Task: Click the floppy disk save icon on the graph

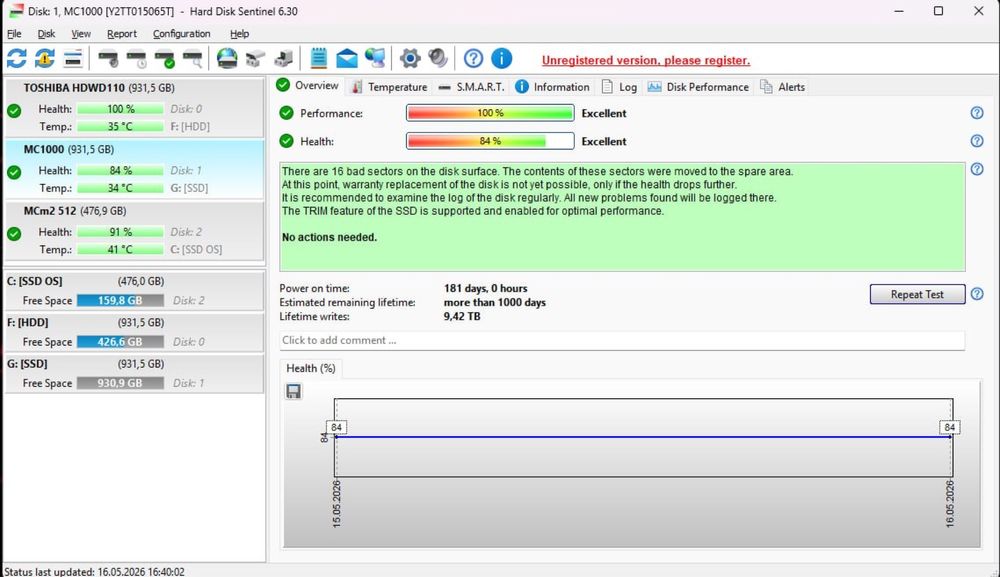Action: [293, 391]
